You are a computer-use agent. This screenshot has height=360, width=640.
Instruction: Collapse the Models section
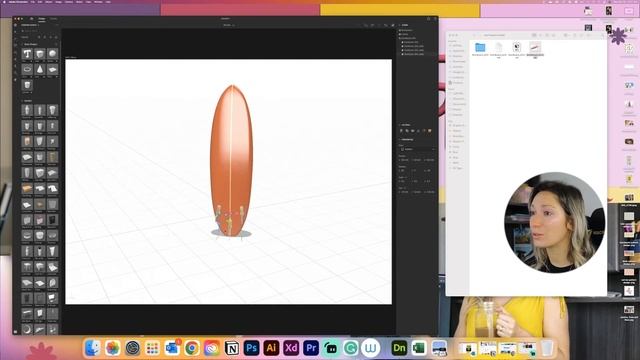[22, 101]
